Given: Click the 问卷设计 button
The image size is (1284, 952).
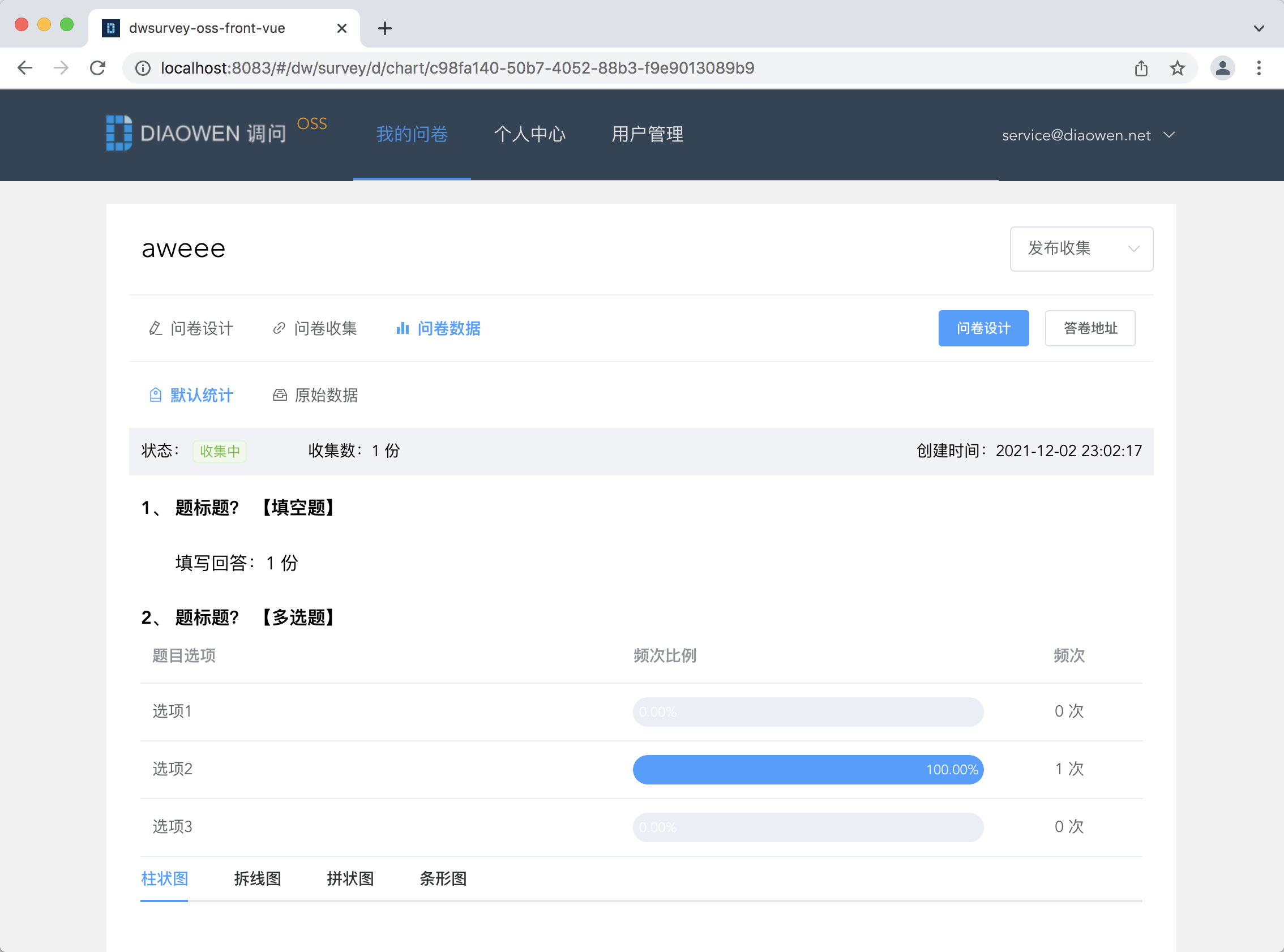Looking at the screenshot, I should pyautogui.click(x=984, y=327).
